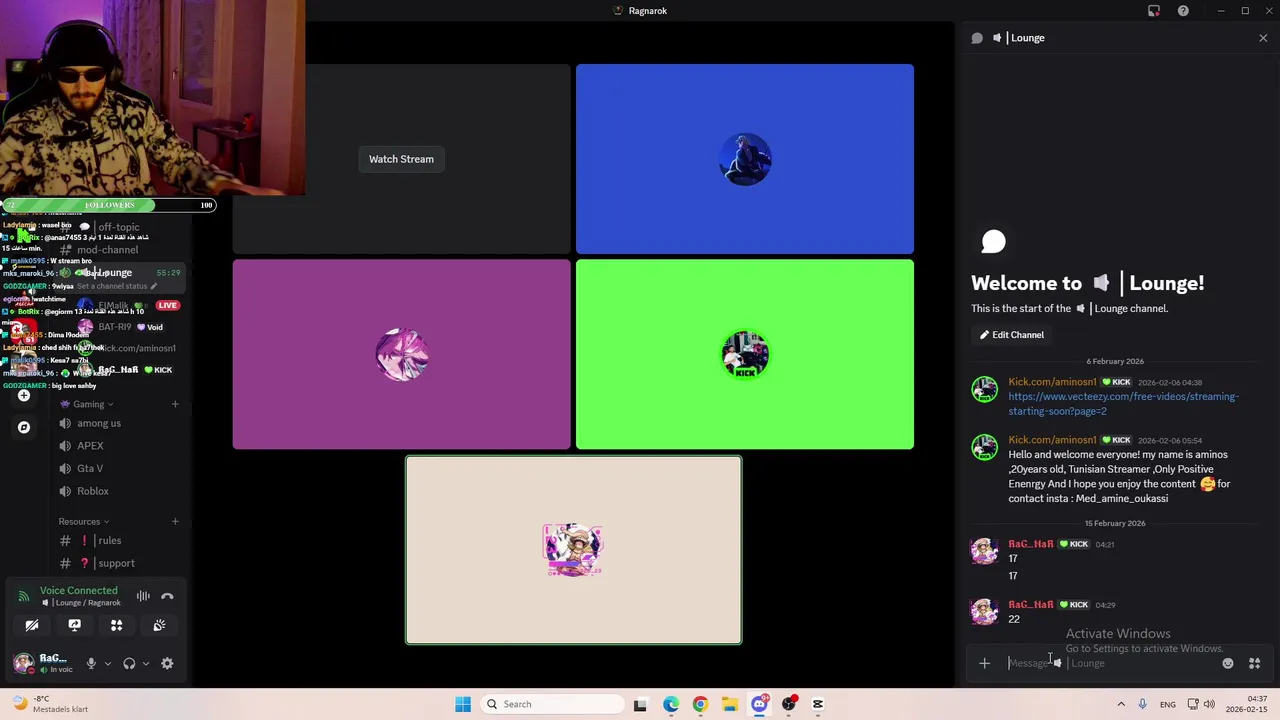Screen dimensions: 1280x720
Task: Close the Lounge chat side panel
Action: tap(1263, 38)
